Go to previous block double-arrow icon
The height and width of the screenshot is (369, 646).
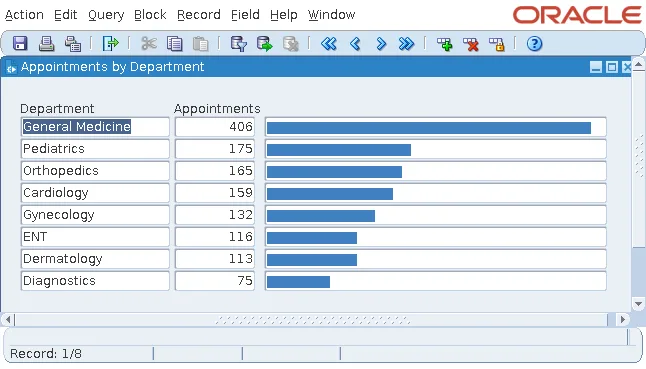[x=328, y=43]
